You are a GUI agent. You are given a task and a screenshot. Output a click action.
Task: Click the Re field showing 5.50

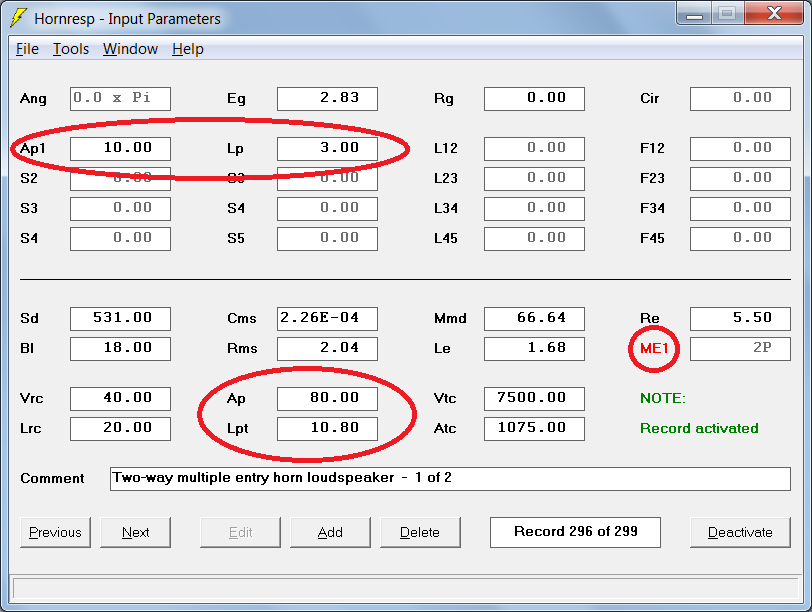coord(741,319)
